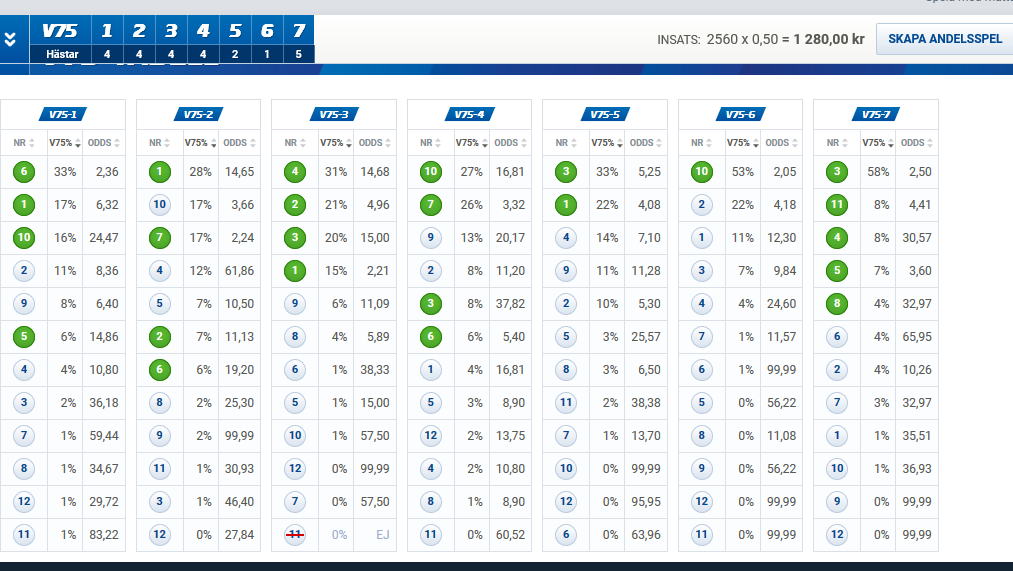Click the V75-1 table title badge

[x=63, y=114]
